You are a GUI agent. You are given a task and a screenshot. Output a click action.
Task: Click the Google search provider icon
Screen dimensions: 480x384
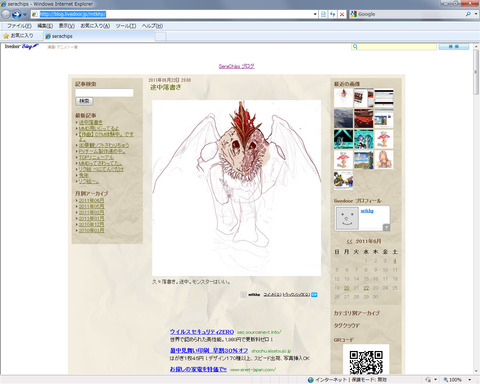pos(353,14)
